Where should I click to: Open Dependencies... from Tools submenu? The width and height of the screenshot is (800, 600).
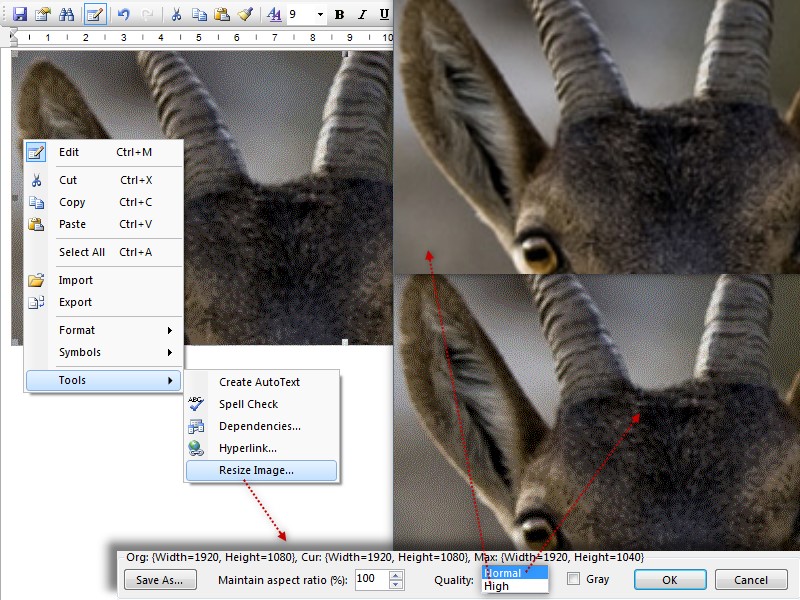(x=261, y=426)
